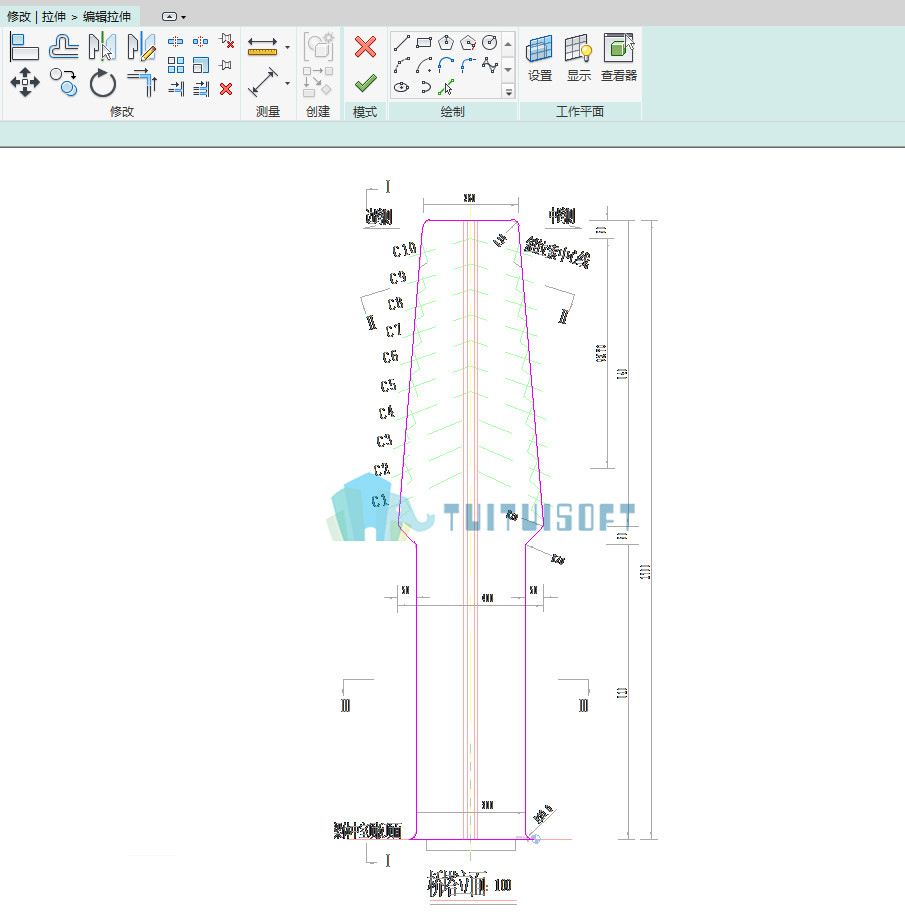Click 显示 to show the work plane
The height and width of the screenshot is (919, 905).
[x=579, y=57]
